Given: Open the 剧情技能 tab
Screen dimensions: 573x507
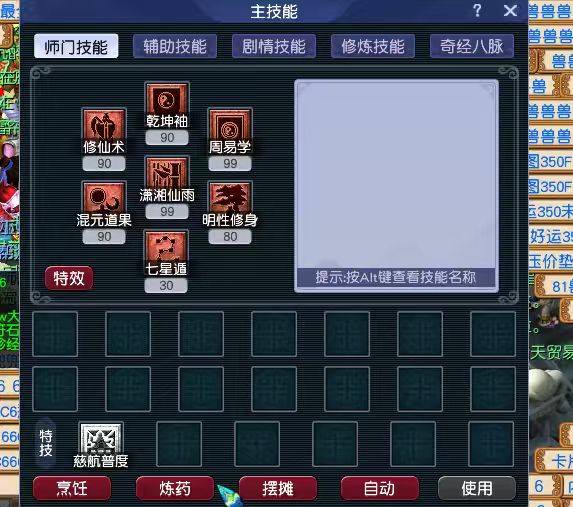Looking at the screenshot, I should point(274,46).
